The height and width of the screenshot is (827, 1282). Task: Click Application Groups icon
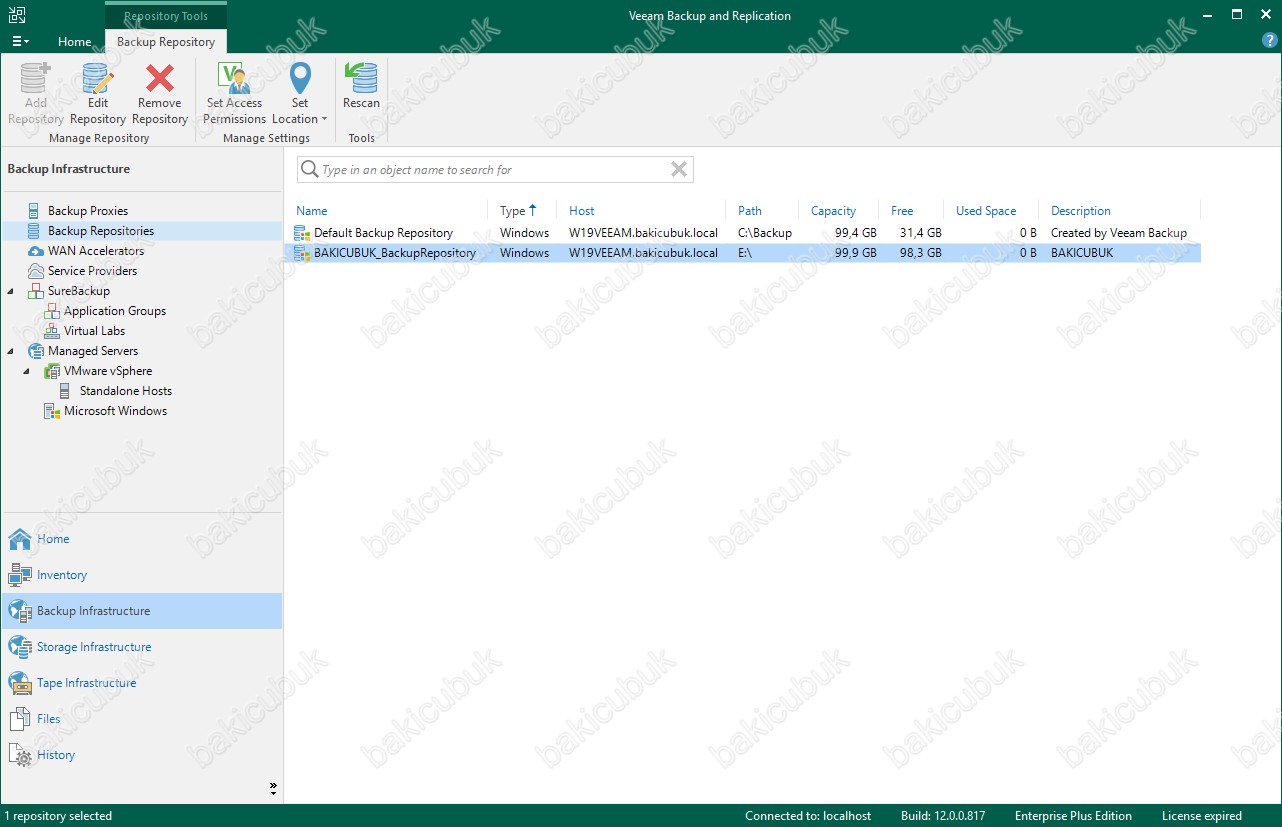pyautogui.click(x=51, y=311)
